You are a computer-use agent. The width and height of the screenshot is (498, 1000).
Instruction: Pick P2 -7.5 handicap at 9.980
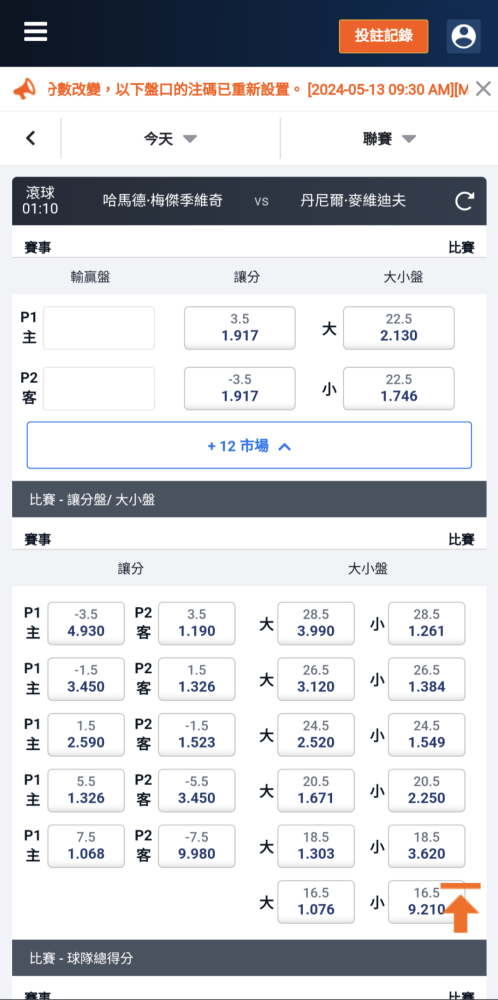196,846
